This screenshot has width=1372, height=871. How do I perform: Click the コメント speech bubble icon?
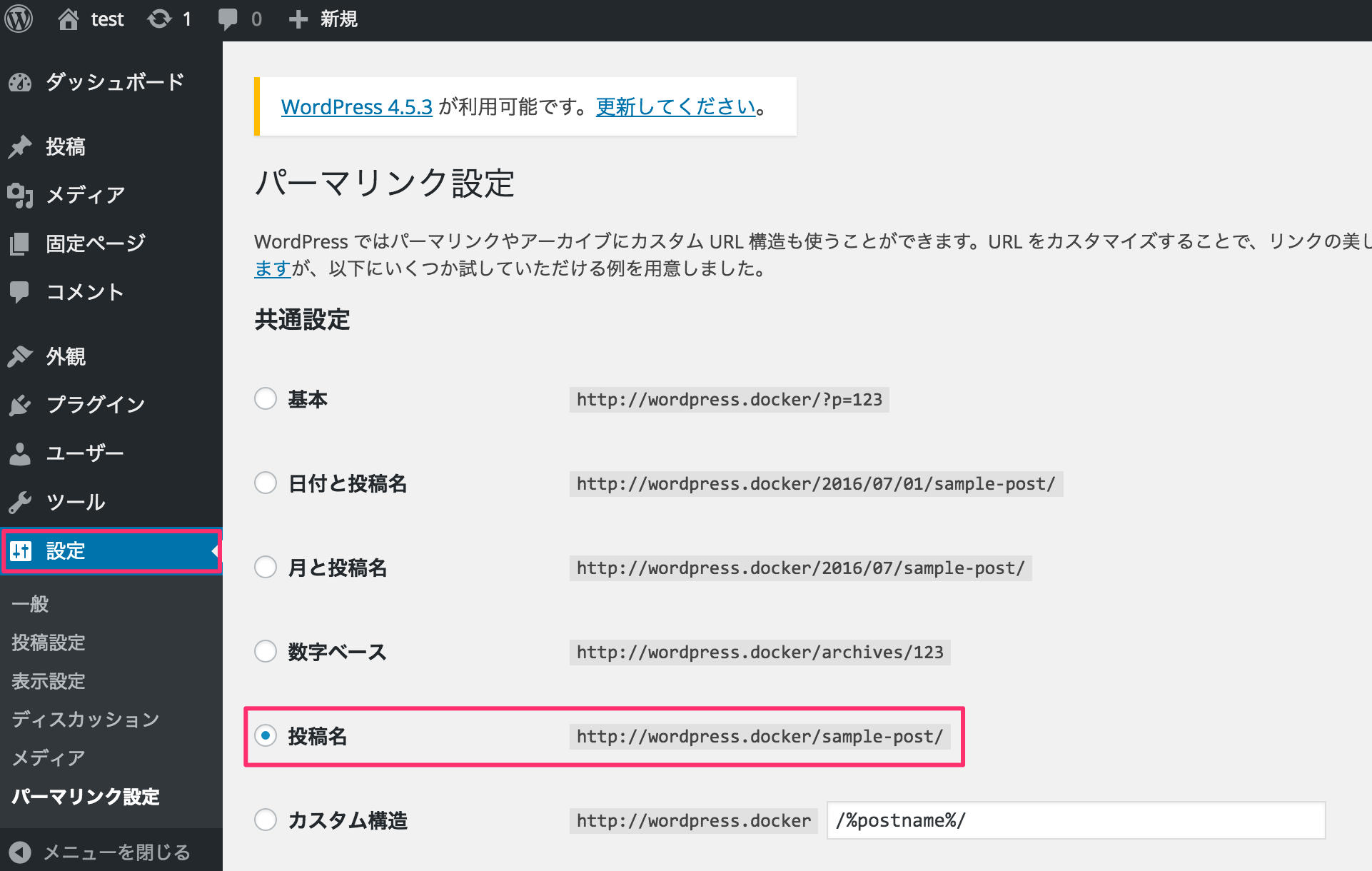(x=20, y=292)
